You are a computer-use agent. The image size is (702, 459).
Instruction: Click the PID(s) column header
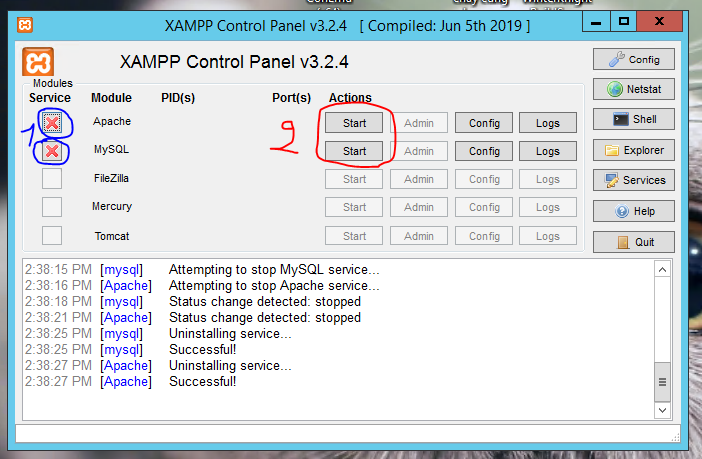pyautogui.click(x=178, y=98)
